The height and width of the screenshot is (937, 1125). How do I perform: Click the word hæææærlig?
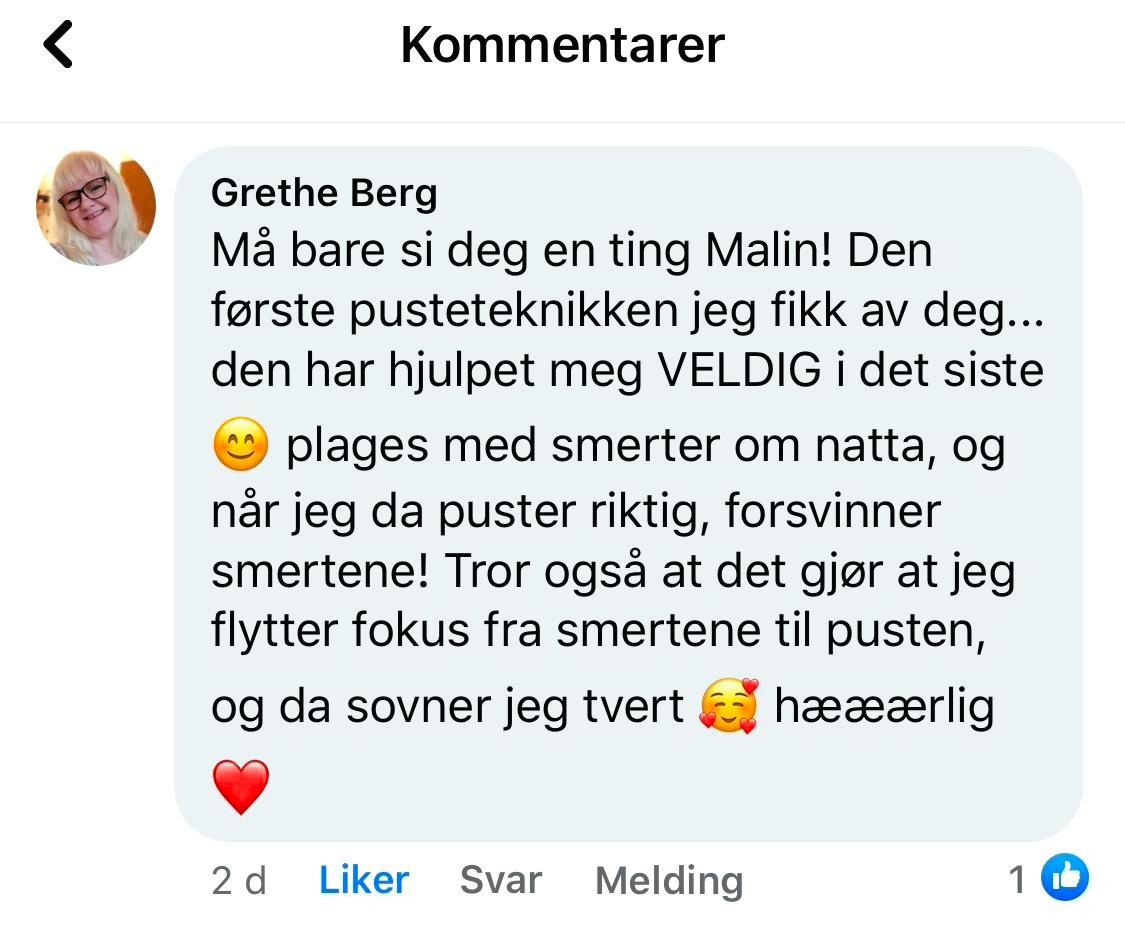(884, 707)
